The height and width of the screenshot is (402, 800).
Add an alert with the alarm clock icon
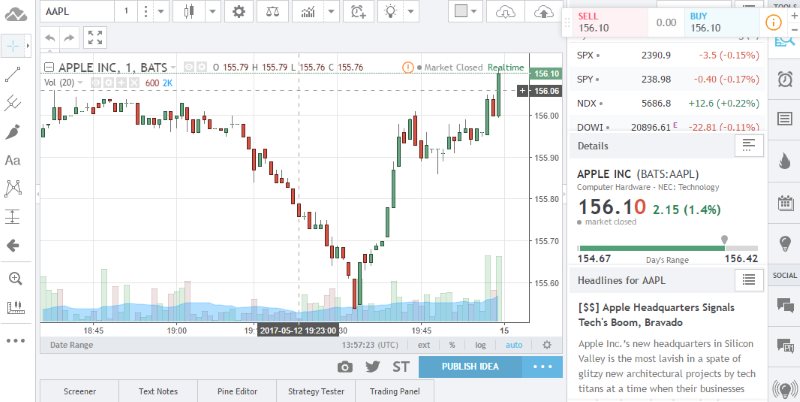(359, 11)
